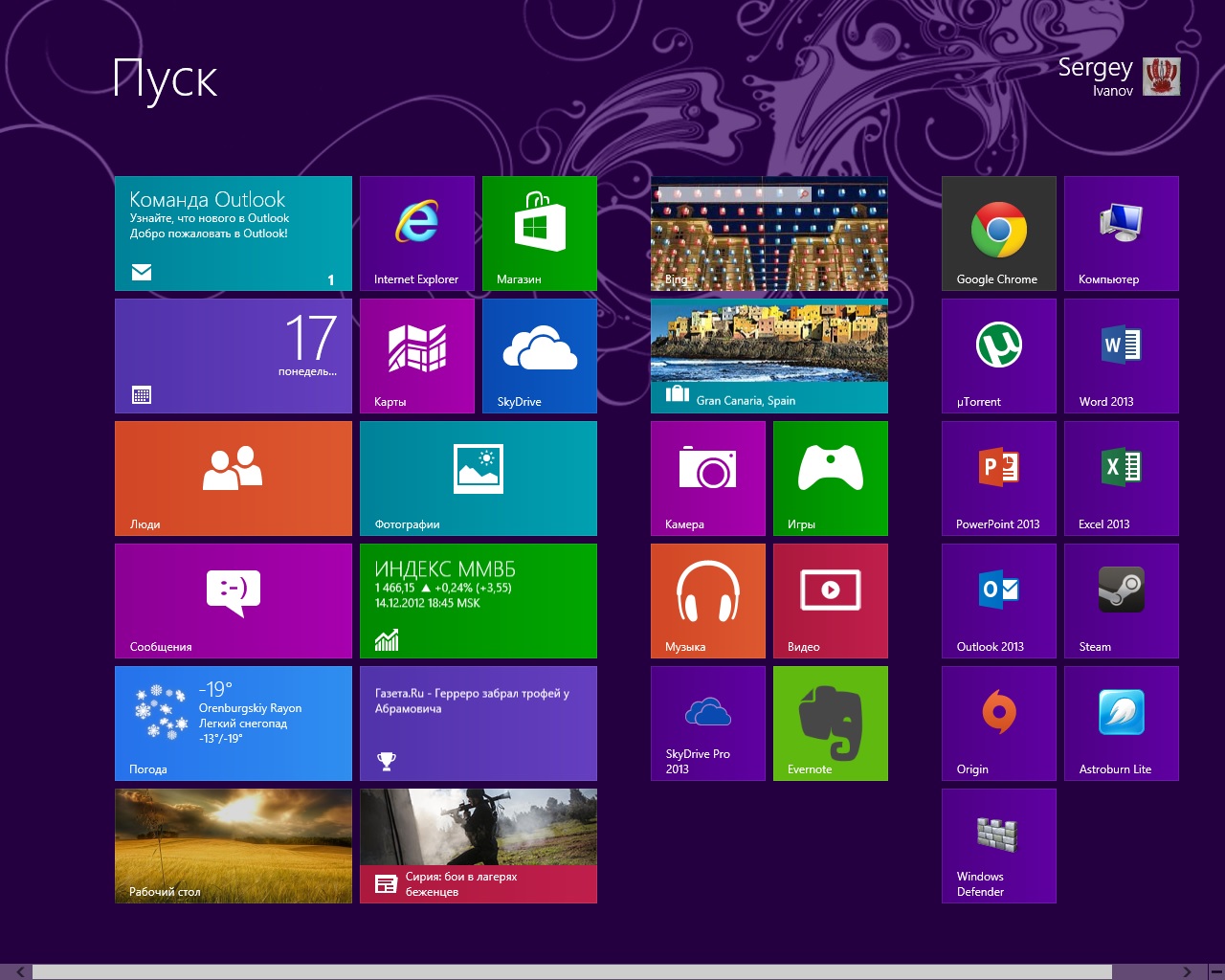
Task: Open the Музыка music tile
Action: [x=708, y=601]
